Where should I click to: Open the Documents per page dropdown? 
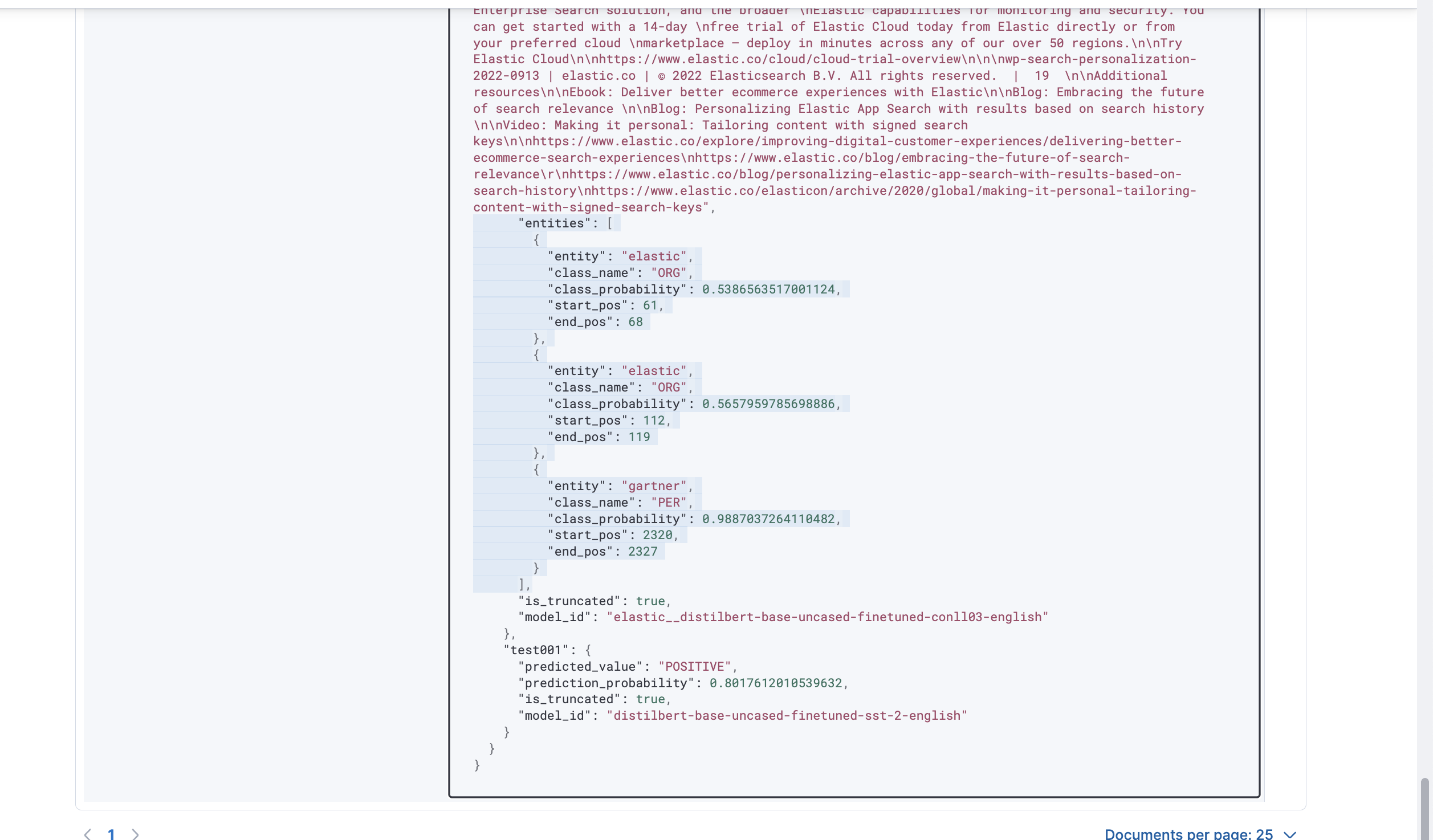[x=1188, y=834]
